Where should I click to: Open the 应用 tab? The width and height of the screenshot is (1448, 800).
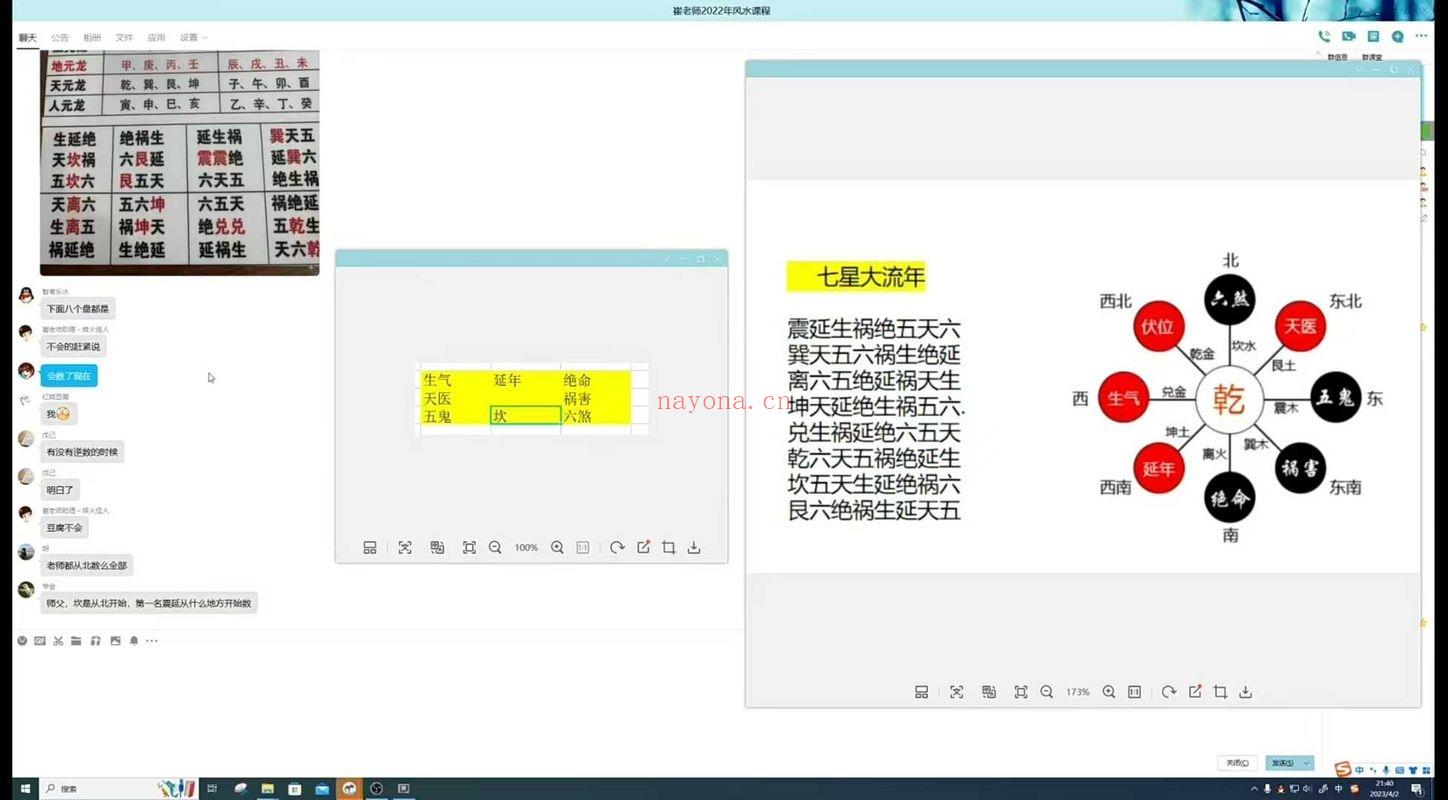156,38
